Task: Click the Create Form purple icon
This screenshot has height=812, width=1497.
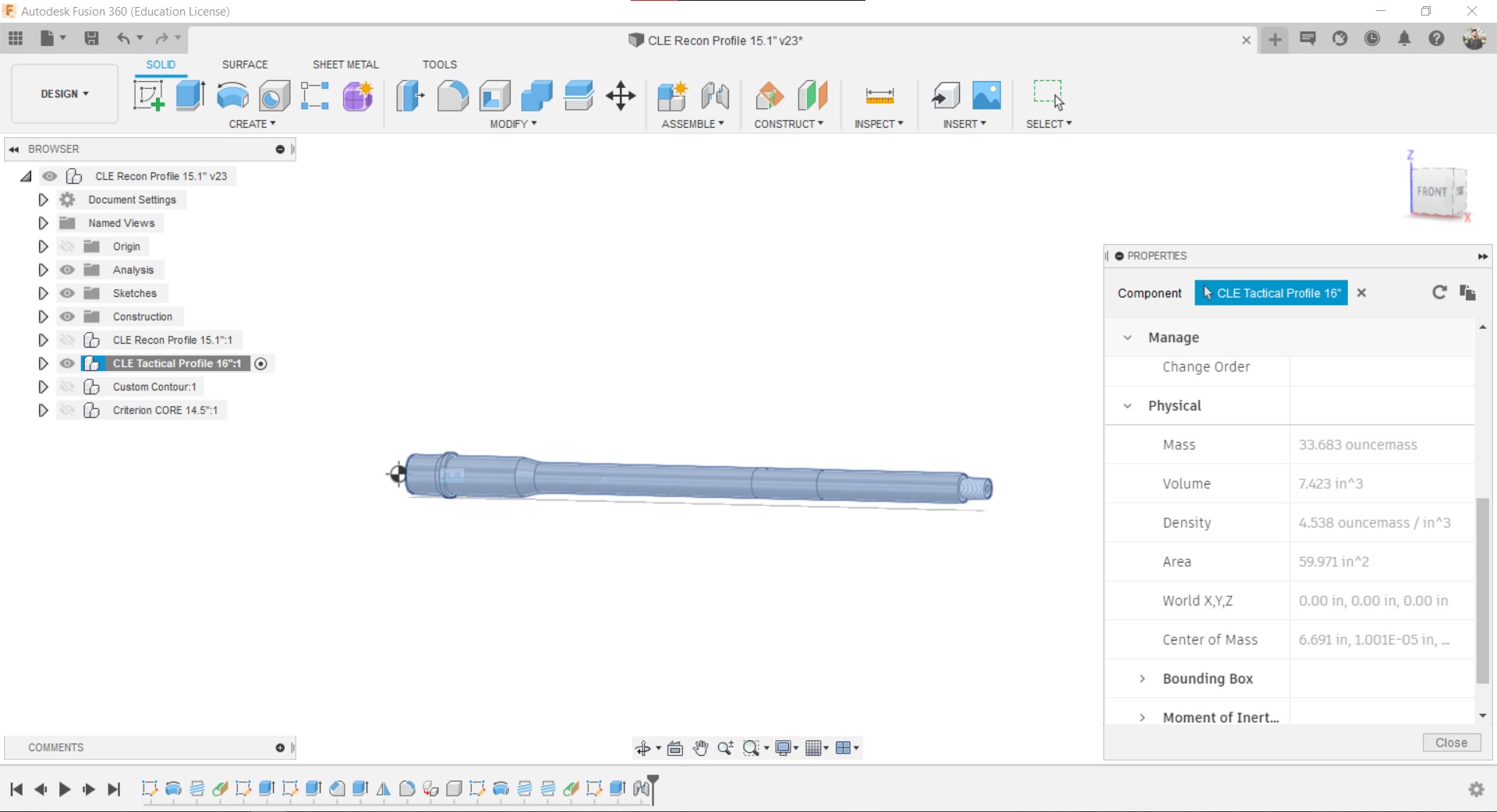Action: click(x=358, y=96)
